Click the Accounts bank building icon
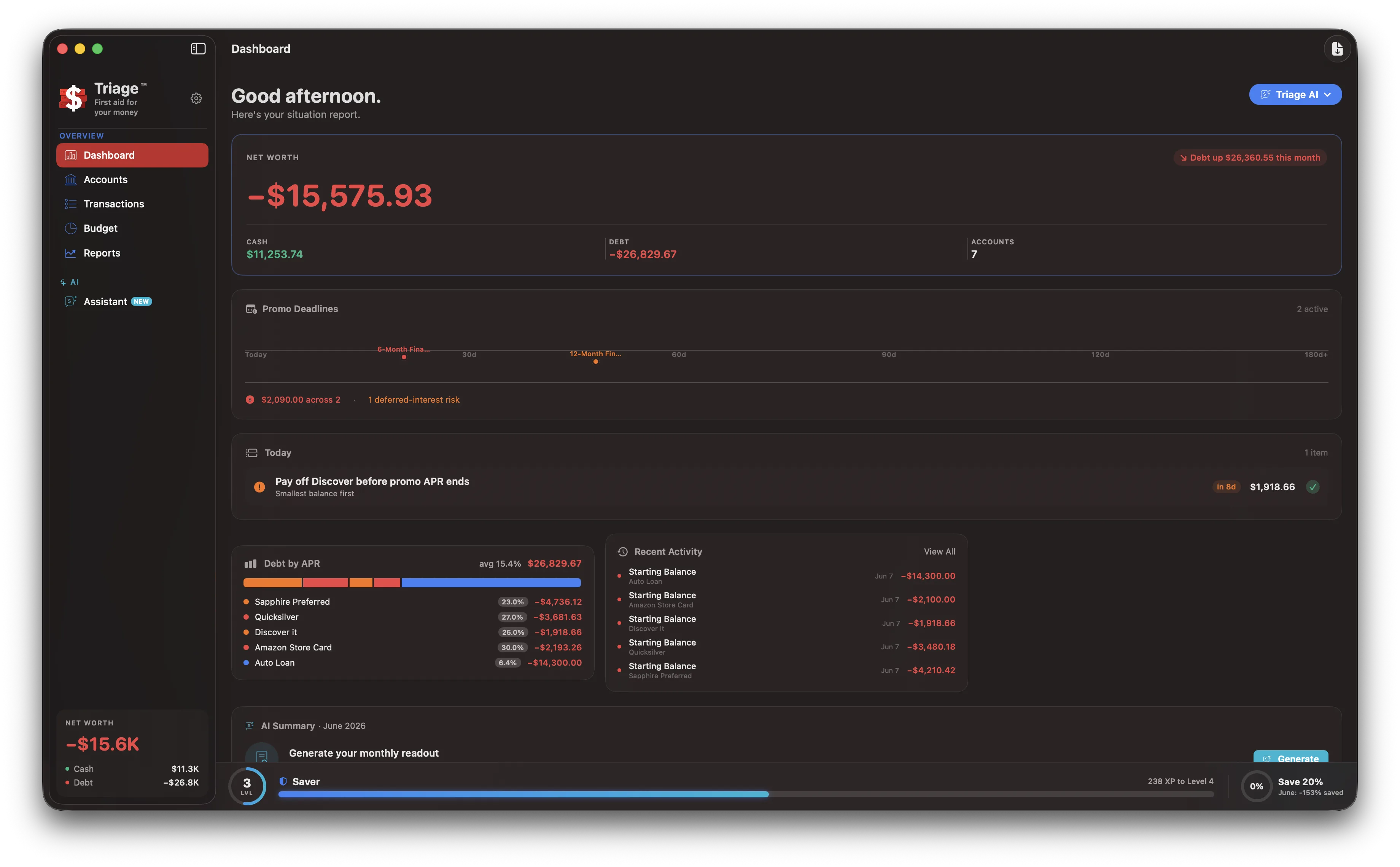Screen dimensions: 1400x867 pos(70,180)
